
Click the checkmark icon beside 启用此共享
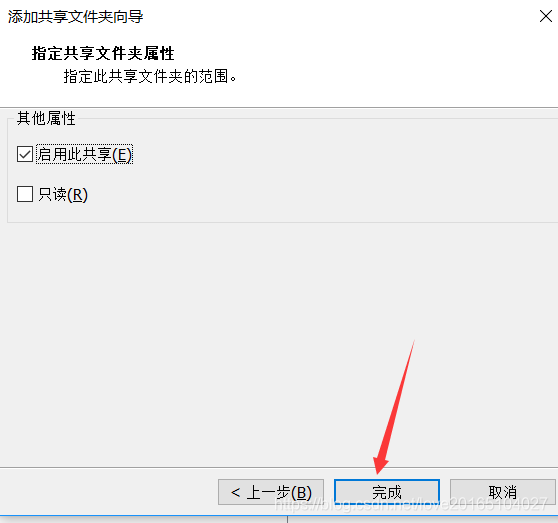pyautogui.click(x=25, y=154)
